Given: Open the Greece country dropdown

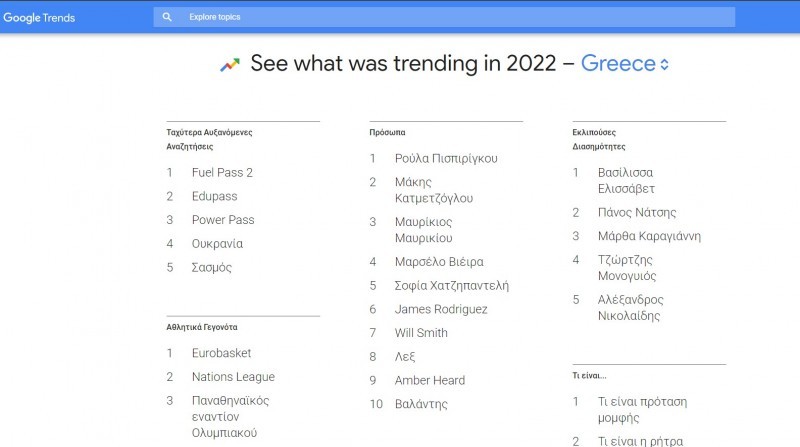Looking at the screenshot, I should (625, 64).
